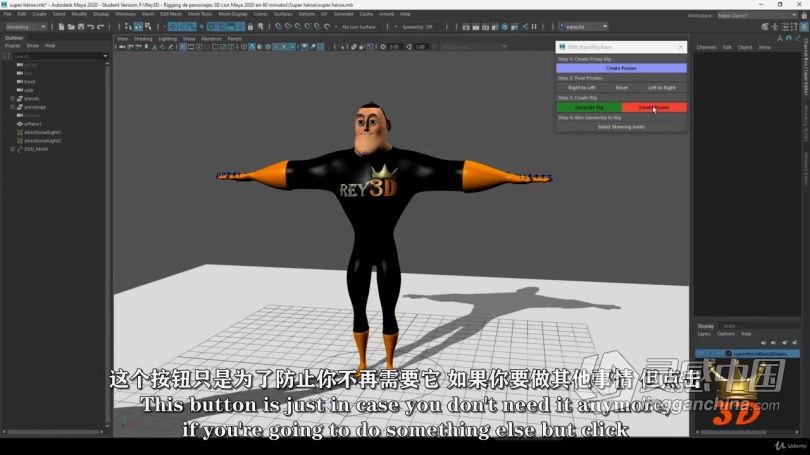Click the directionalLight1 icon in Outliner
This screenshot has height=455, width=810.
pyautogui.click(x=20, y=132)
